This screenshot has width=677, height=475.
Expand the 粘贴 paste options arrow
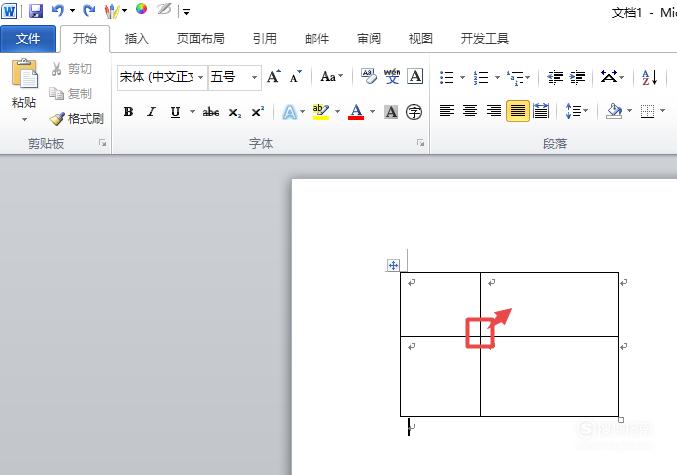(24, 120)
